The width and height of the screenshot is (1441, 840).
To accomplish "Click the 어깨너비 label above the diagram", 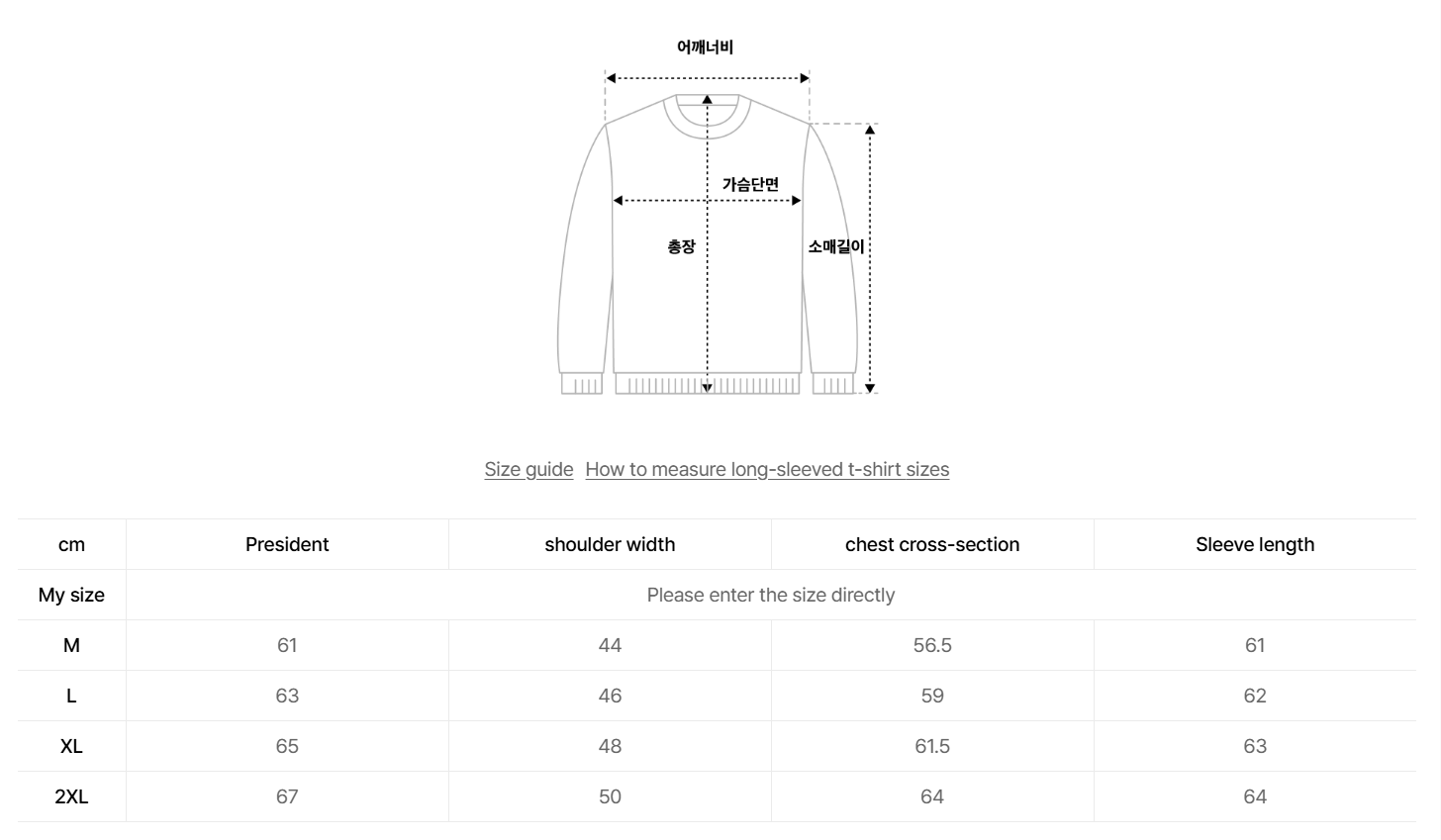I will tap(705, 47).
